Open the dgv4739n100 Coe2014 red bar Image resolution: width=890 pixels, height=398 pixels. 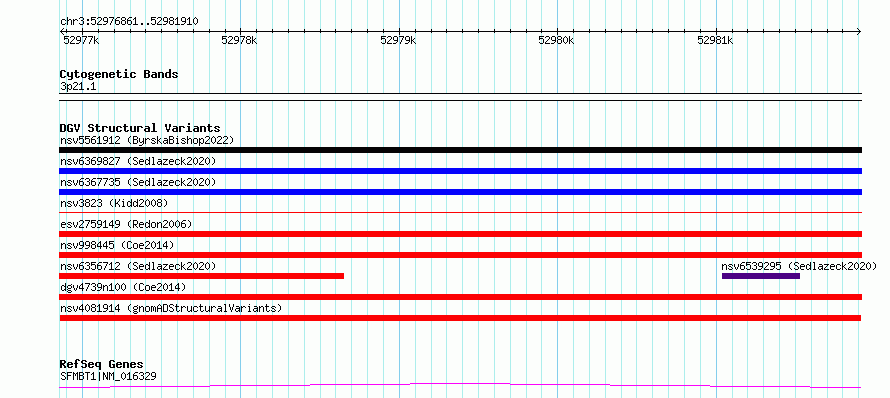pyautogui.click(x=460, y=297)
